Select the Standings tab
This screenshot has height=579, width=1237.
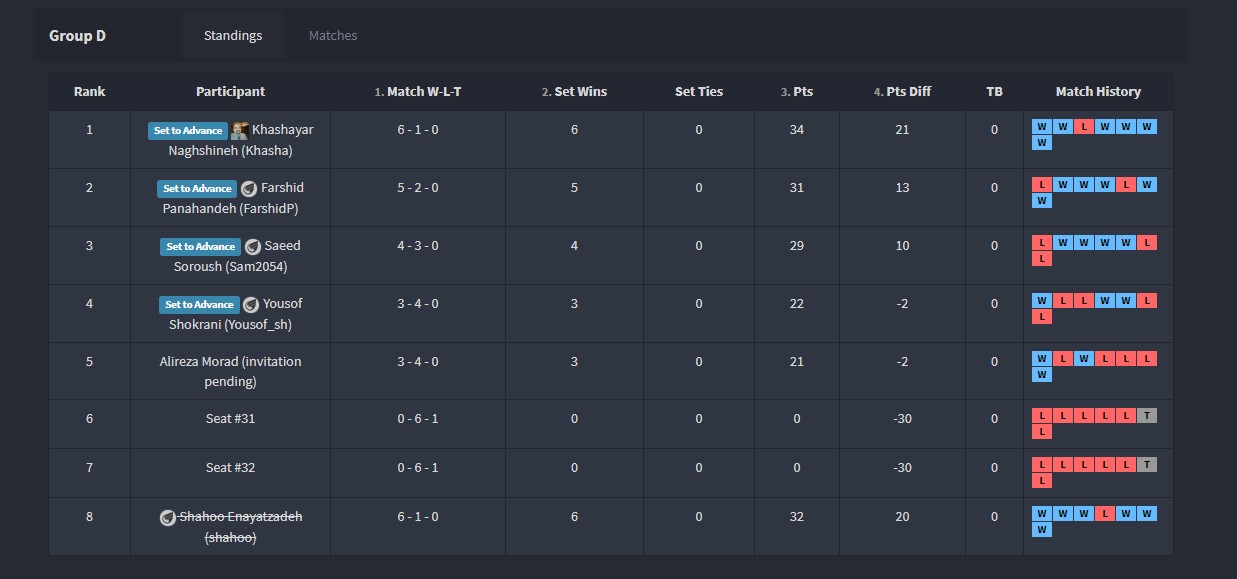pos(233,36)
